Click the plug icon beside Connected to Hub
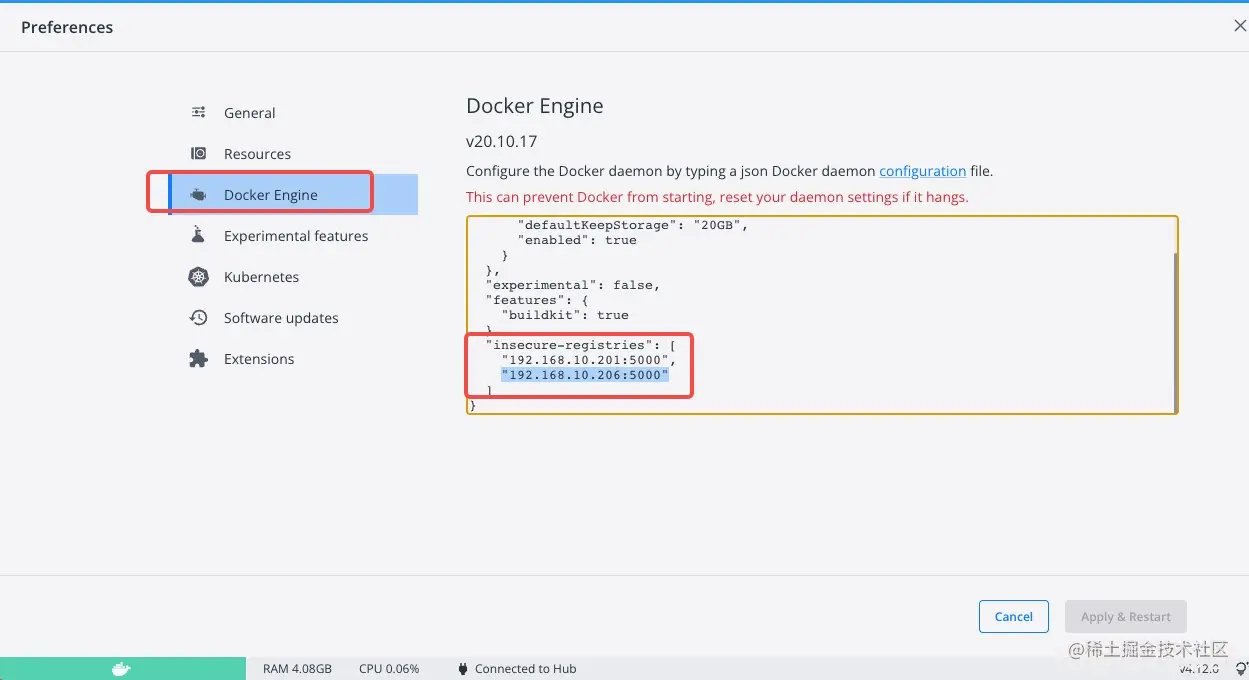This screenshot has width=1249, height=680. 463,669
